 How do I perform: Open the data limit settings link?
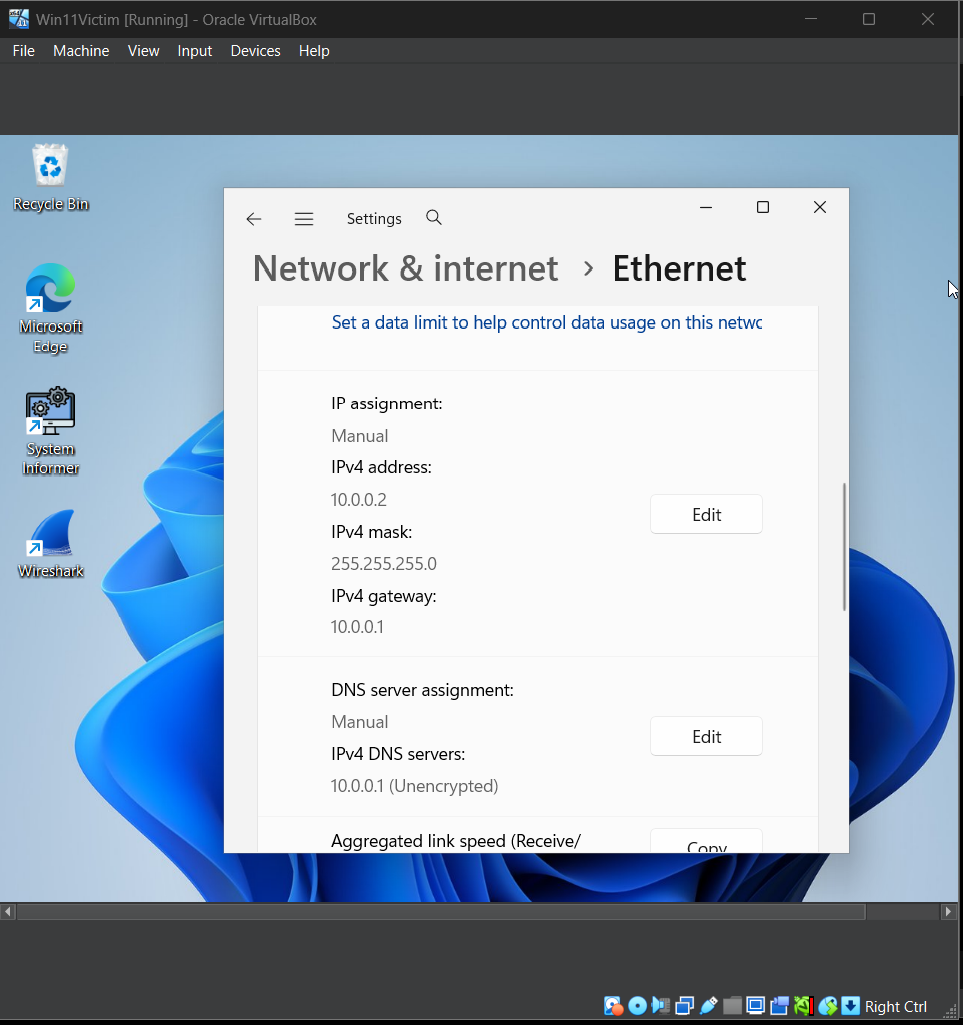pos(546,322)
